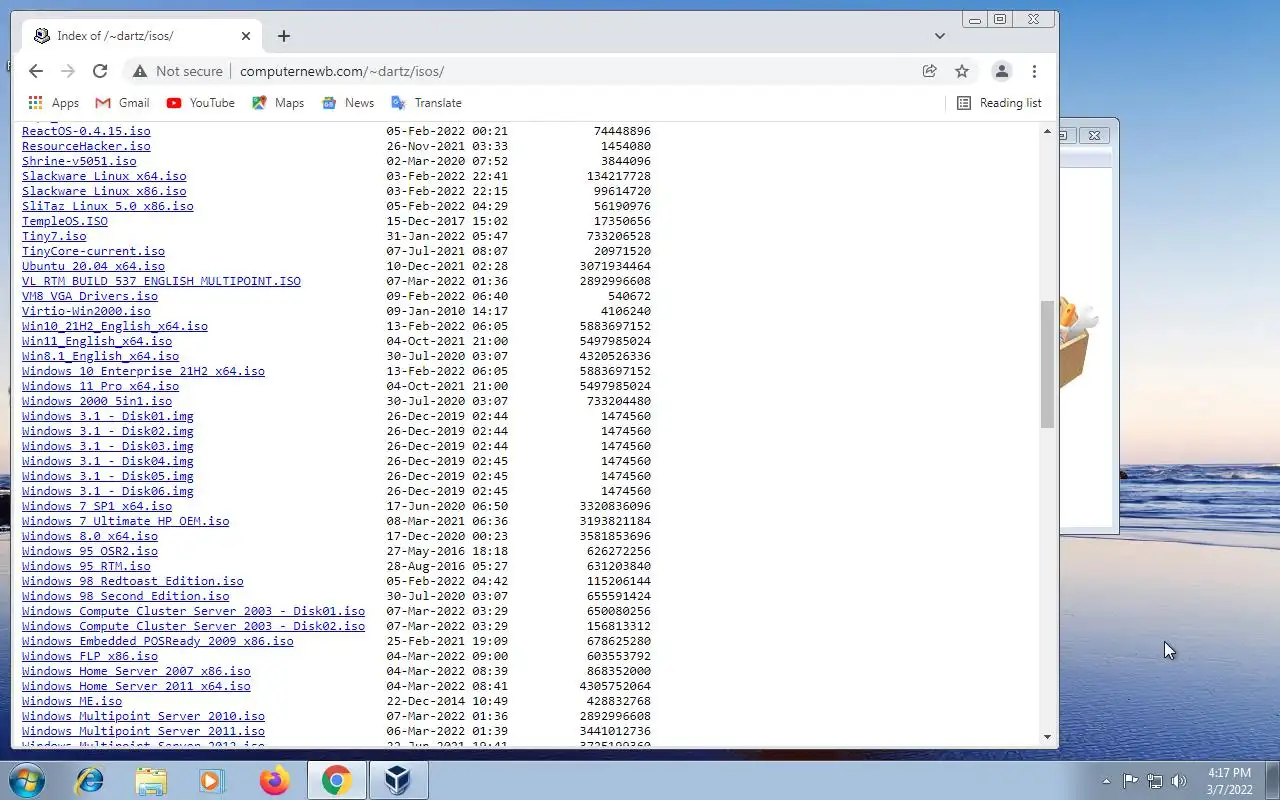Open the Reading list panel
Viewport: 1280px width, 800px height.
point(999,103)
